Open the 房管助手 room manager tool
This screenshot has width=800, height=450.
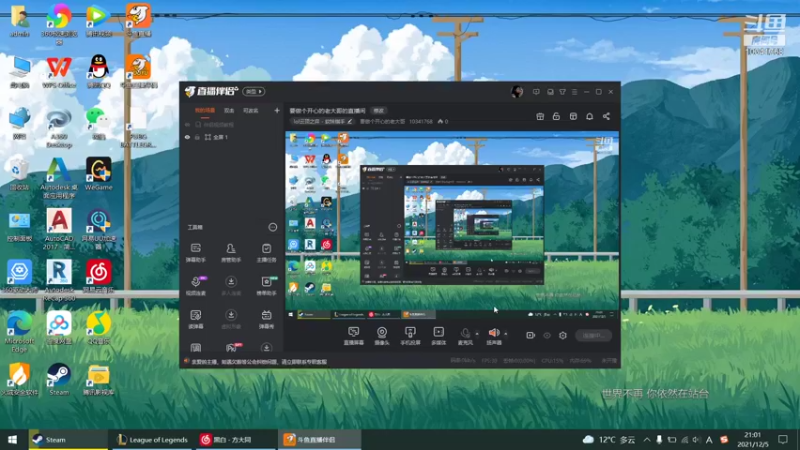[x=231, y=253]
